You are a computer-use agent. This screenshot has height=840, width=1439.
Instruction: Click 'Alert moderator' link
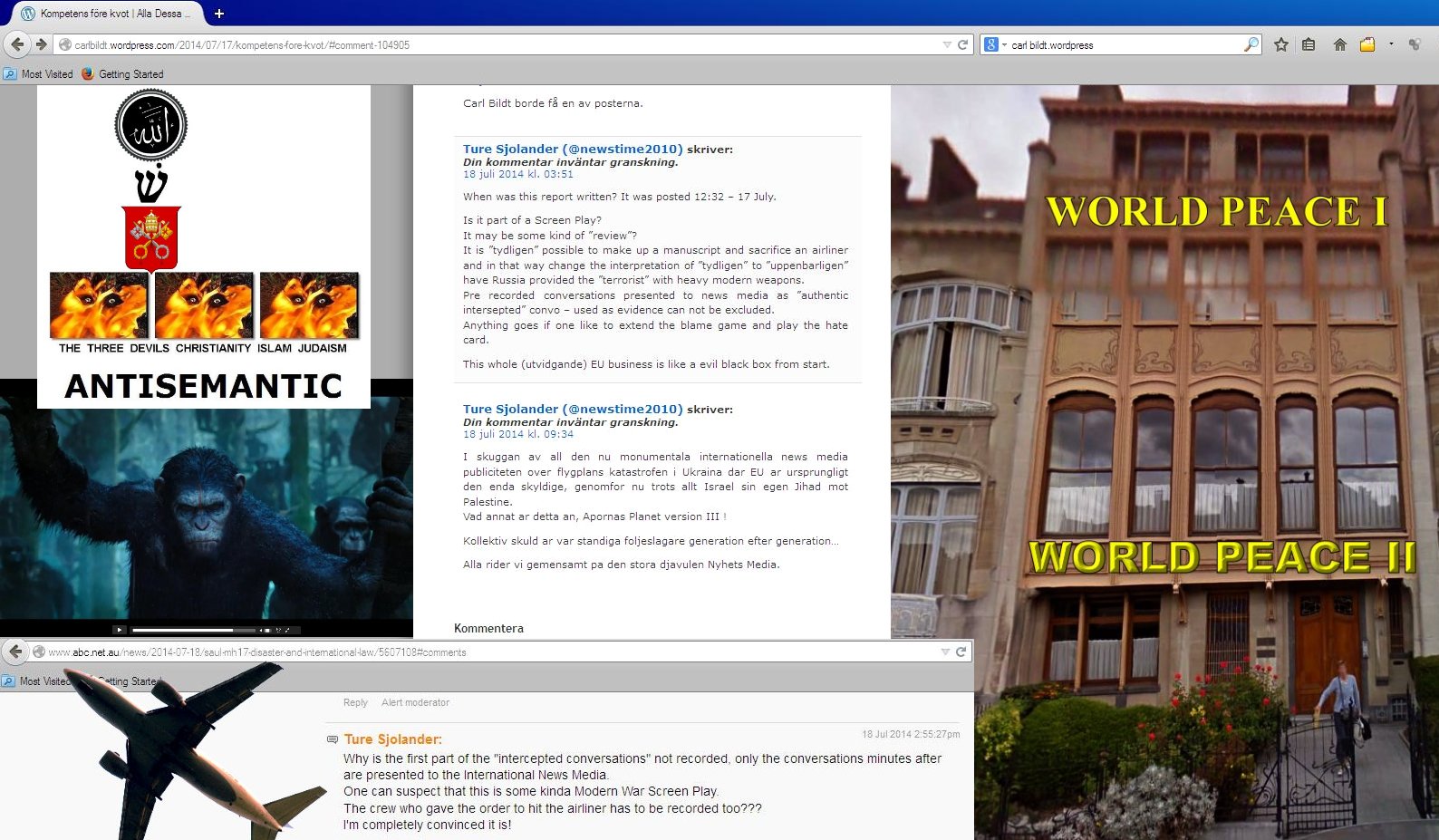point(415,702)
